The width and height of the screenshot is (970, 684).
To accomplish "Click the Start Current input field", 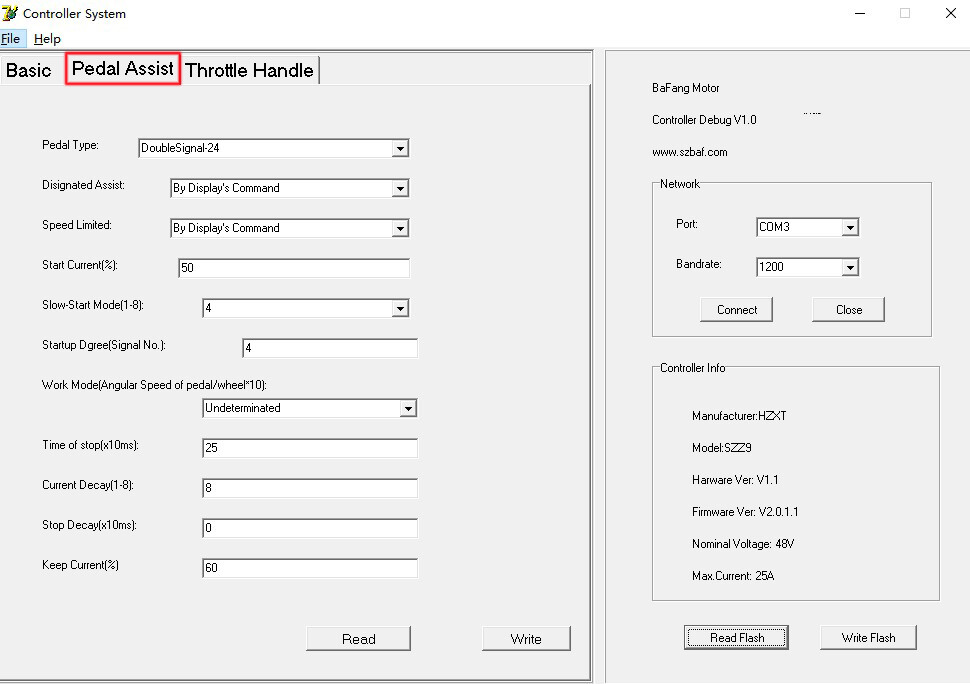I will [x=293, y=268].
